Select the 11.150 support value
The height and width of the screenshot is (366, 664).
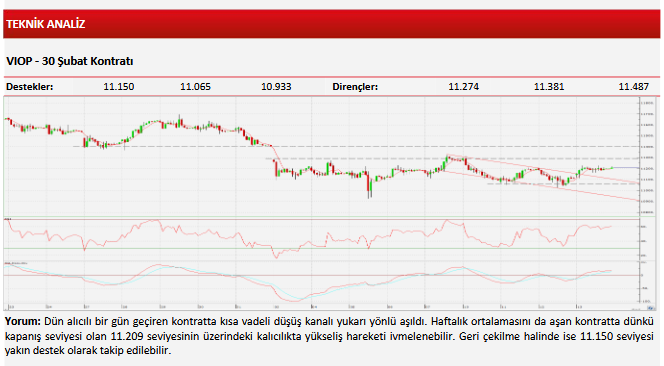point(119,87)
